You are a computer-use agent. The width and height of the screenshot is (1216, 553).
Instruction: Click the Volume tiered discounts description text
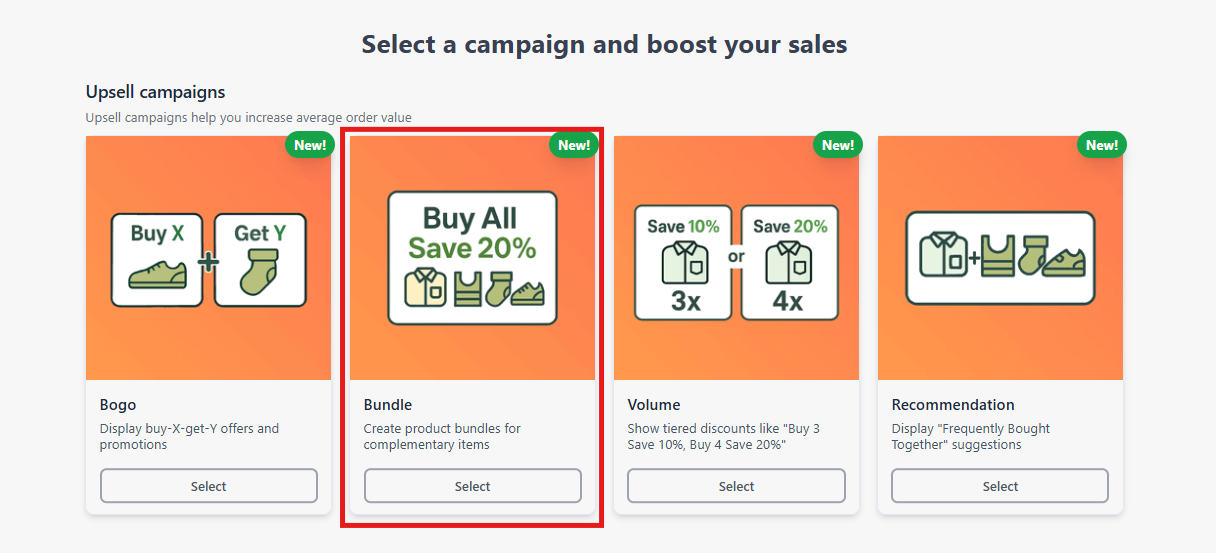click(724, 436)
